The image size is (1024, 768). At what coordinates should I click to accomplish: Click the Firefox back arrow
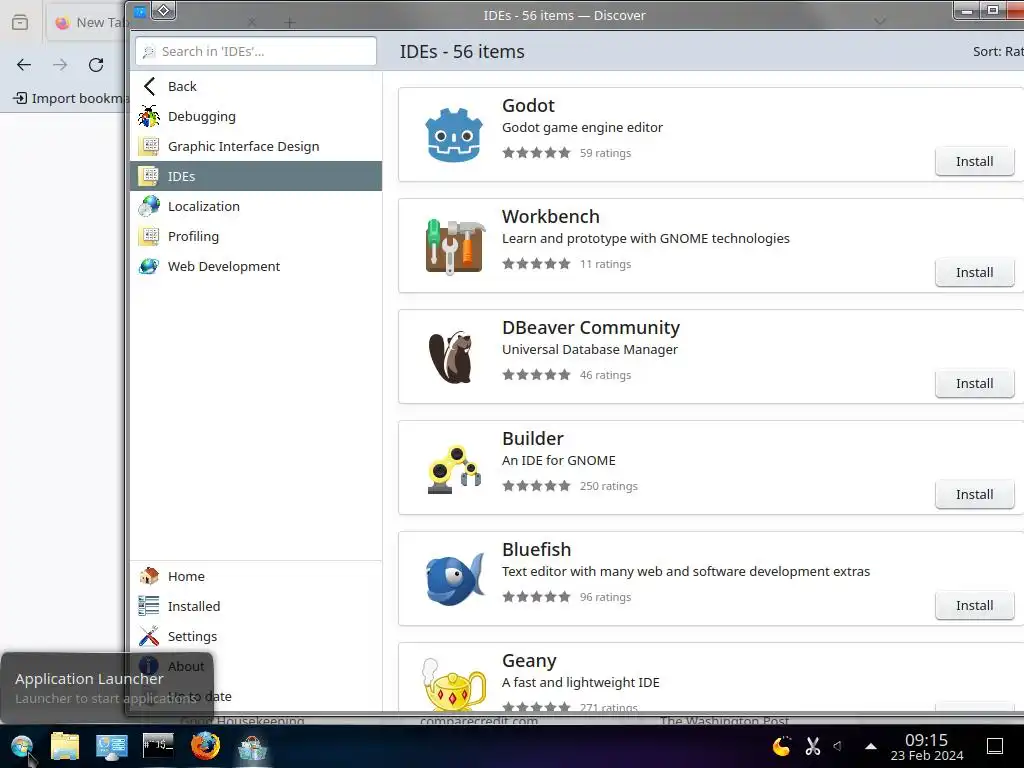pos(24,65)
